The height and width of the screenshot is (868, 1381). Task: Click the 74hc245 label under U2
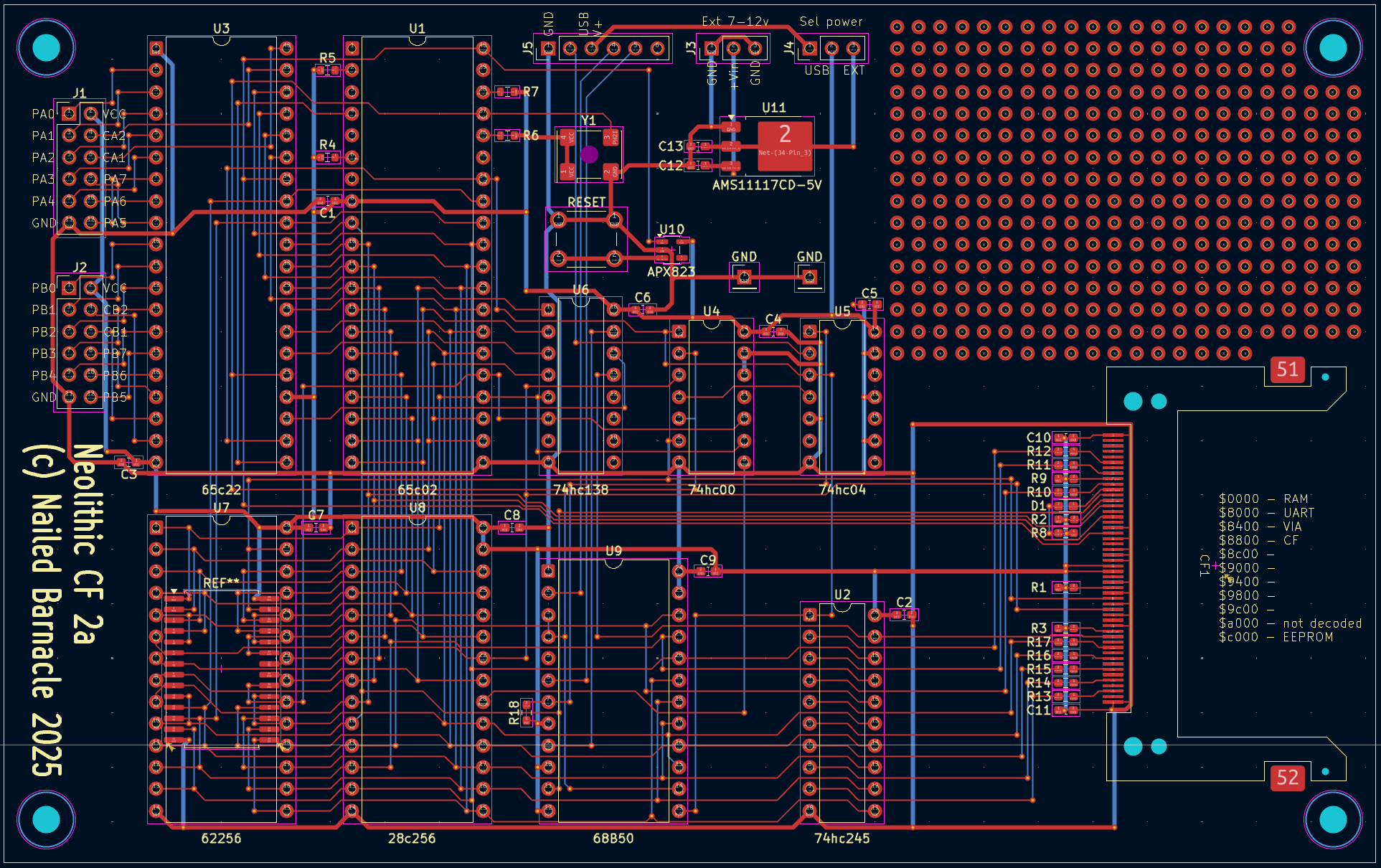[x=842, y=838]
